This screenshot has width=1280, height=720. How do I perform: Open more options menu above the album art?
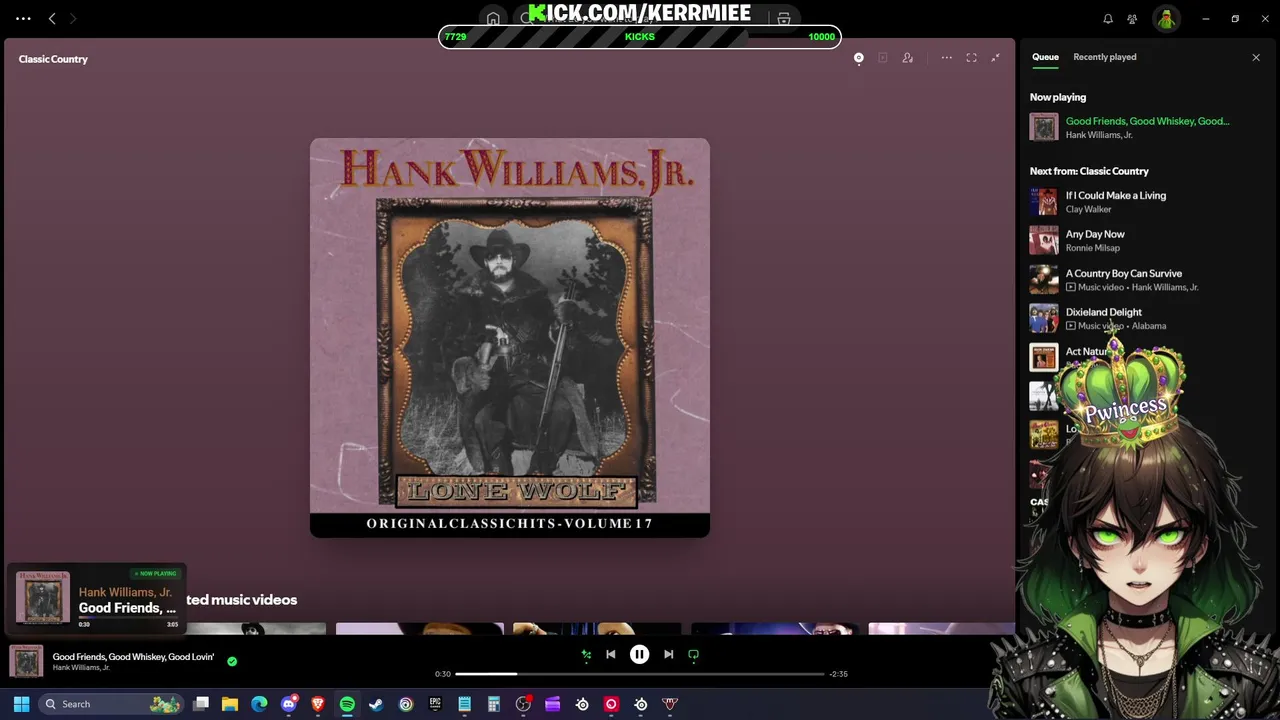(x=946, y=58)
